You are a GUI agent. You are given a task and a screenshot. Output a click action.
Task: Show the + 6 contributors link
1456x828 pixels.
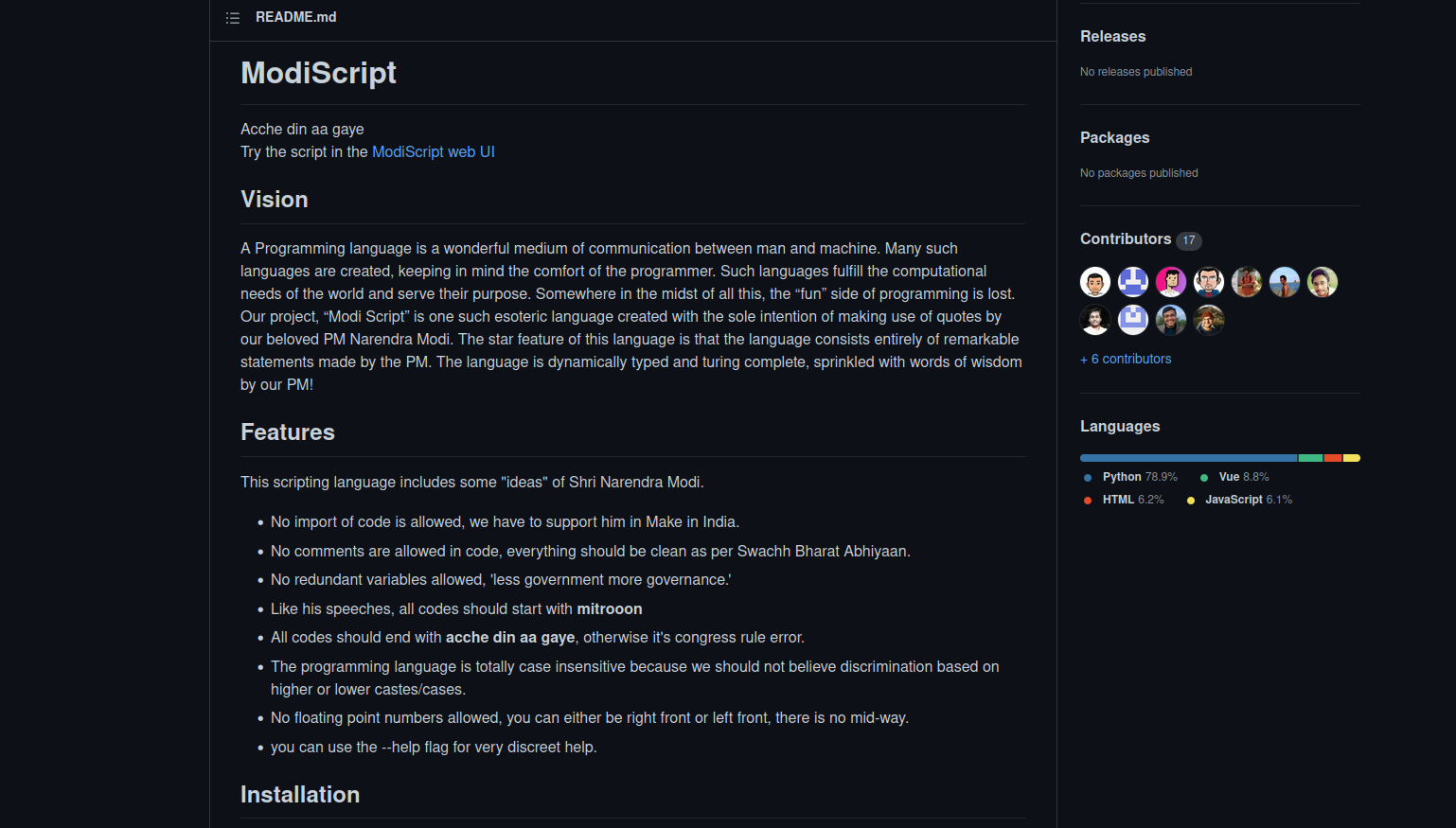click(x=1126, y=359)
